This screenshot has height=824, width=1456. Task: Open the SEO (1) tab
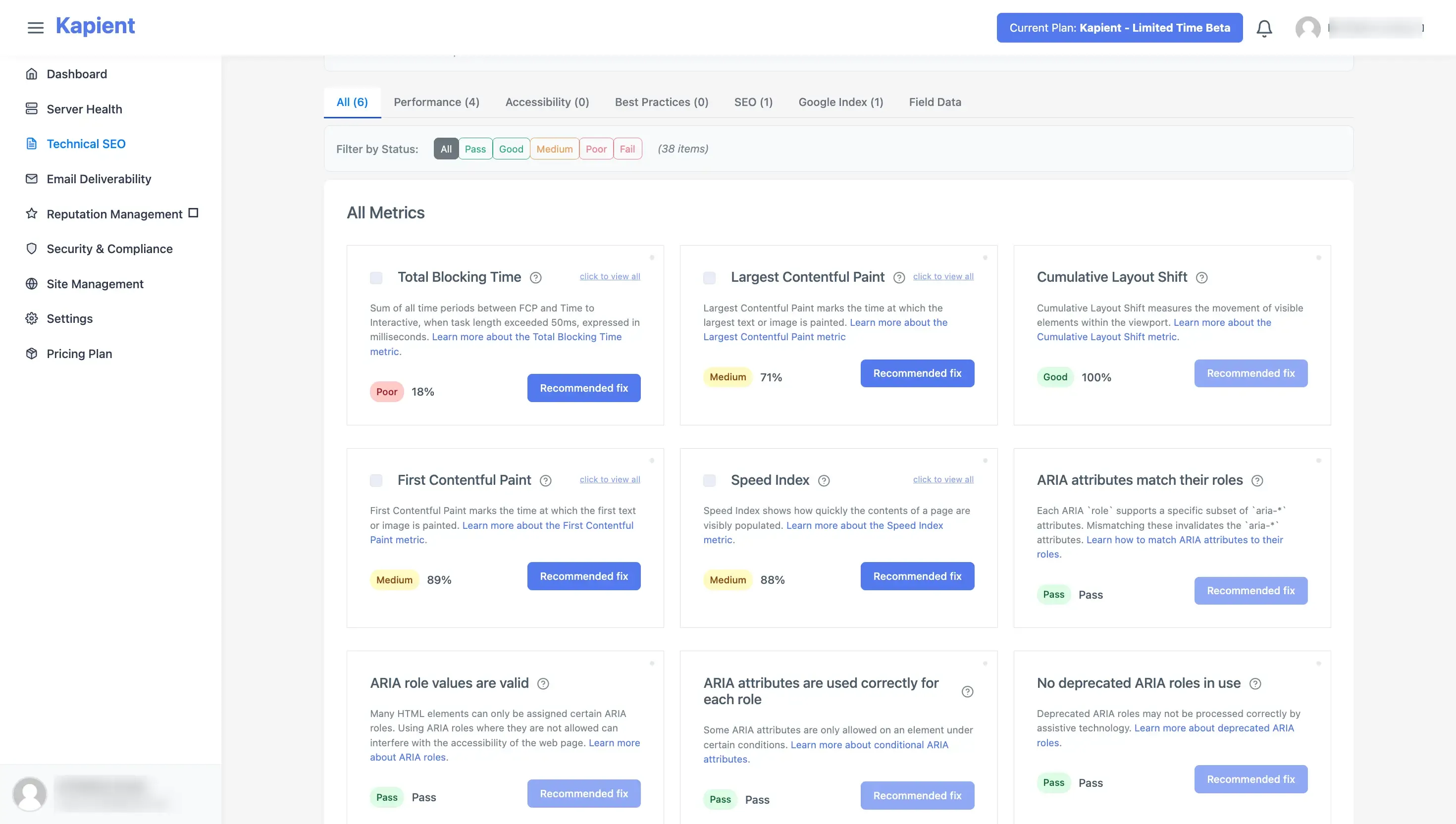pyautogui.click(x=753, y=102)
